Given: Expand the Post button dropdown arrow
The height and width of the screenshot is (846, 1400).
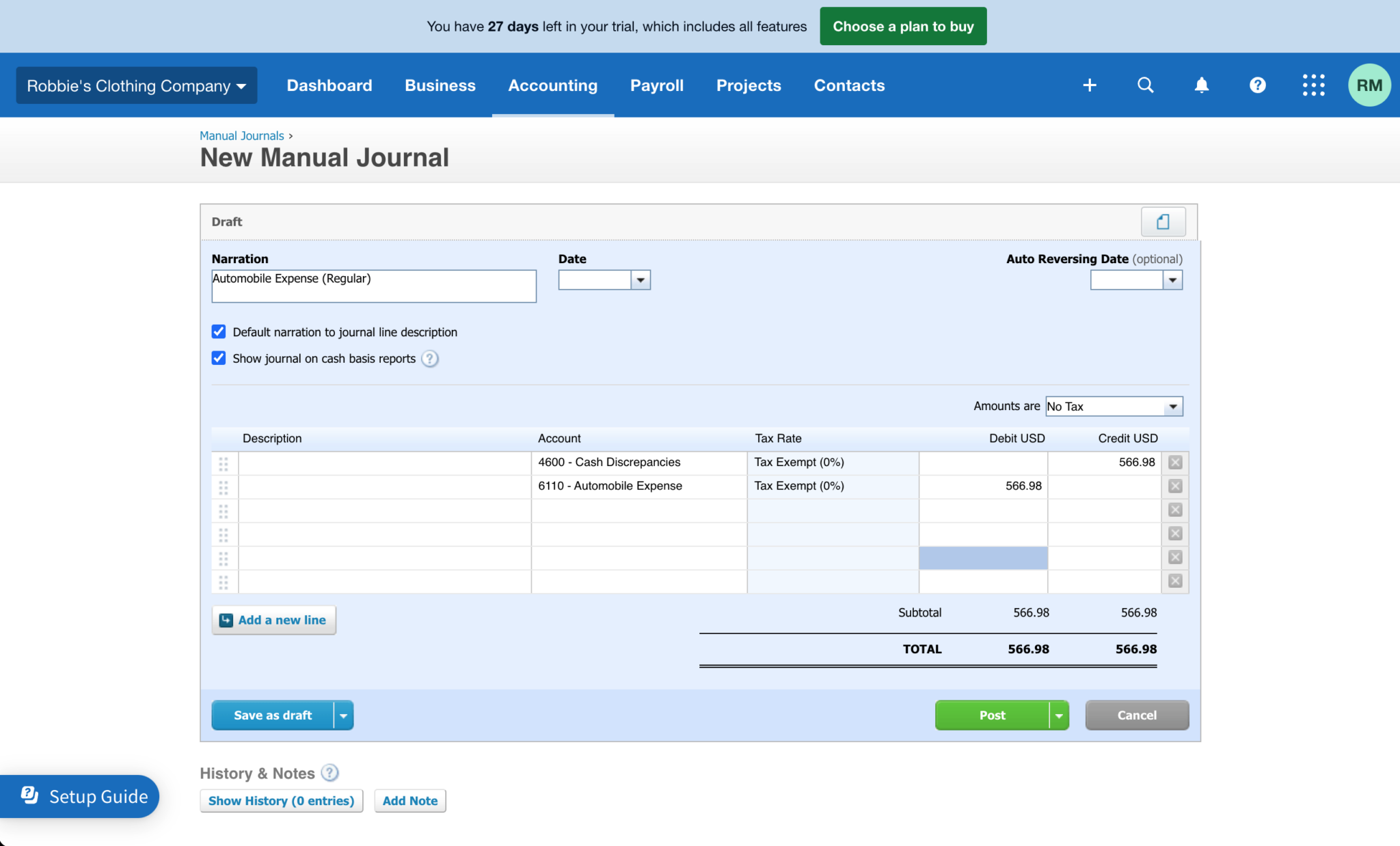Looking at the screenshot, I should tap(1058, 715).
